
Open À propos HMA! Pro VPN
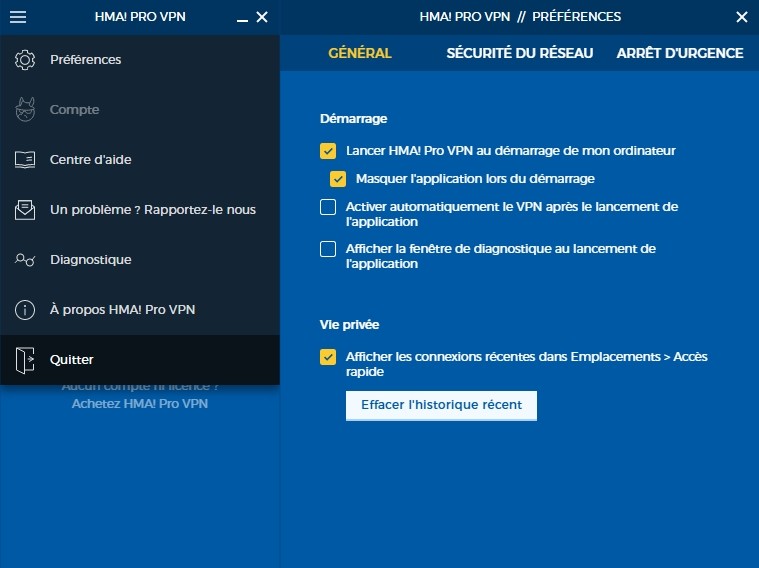tap(140, 309)
